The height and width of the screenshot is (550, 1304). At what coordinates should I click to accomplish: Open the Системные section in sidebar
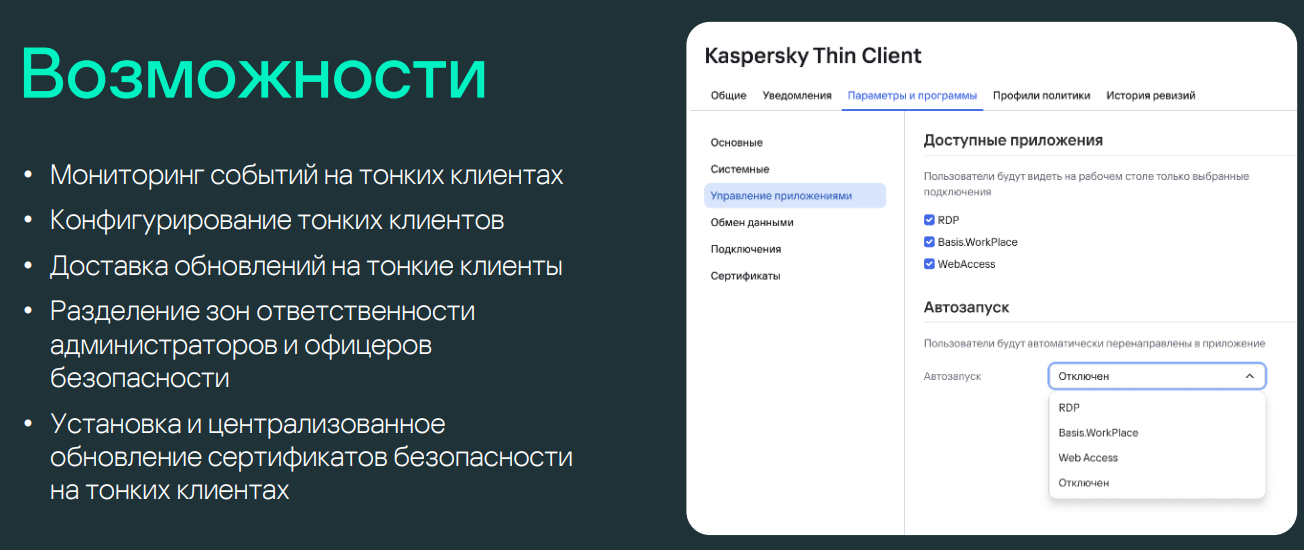point(740,169)
